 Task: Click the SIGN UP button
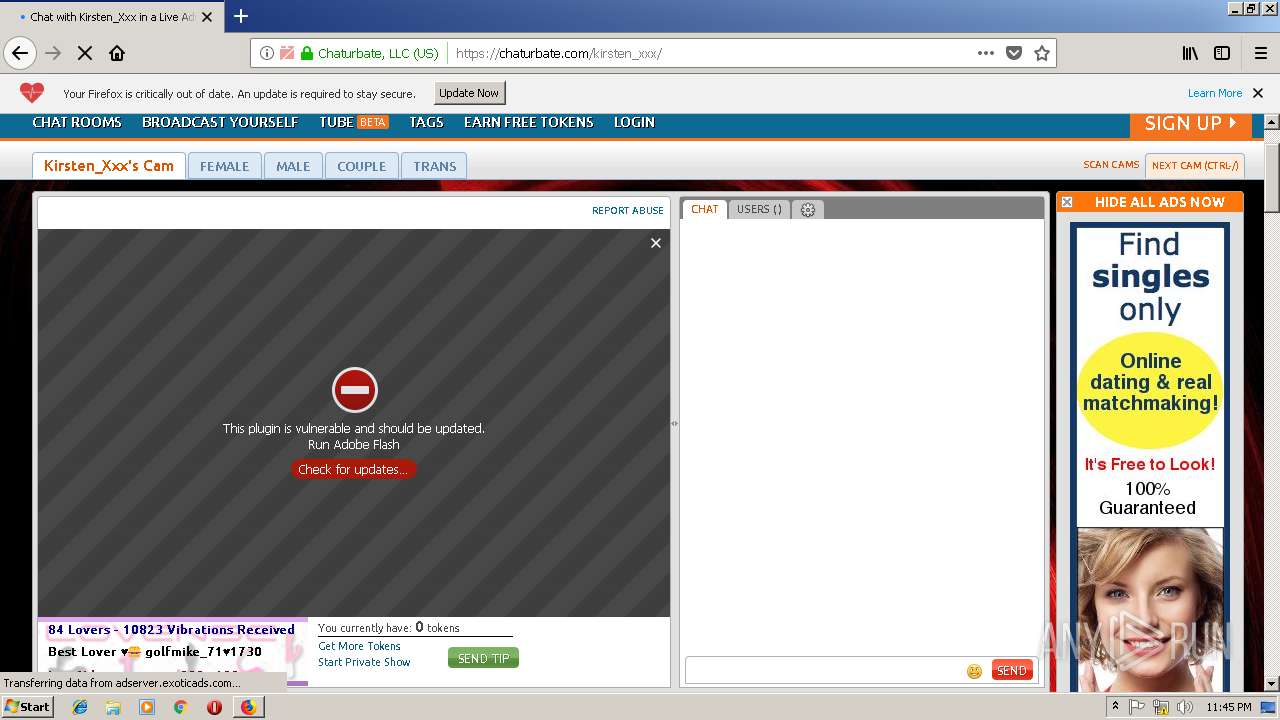tap(1191, 124)
